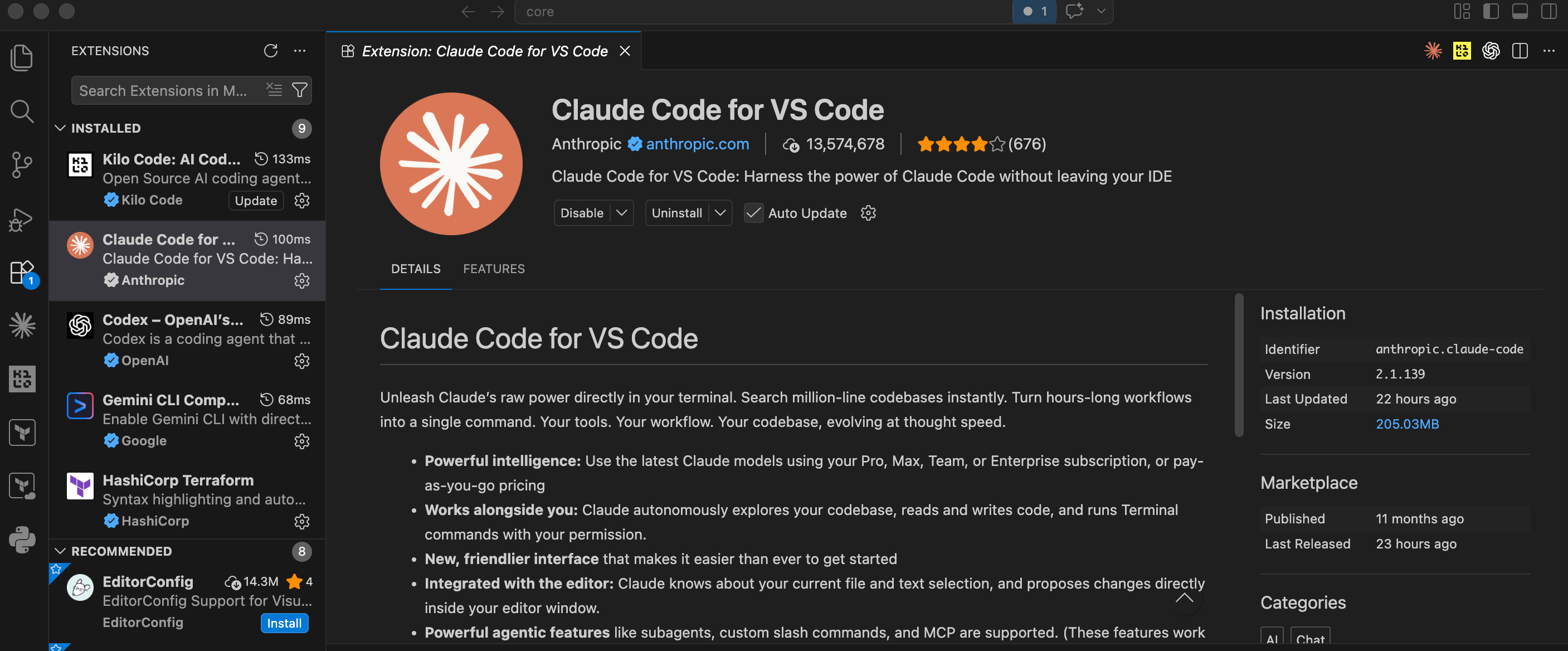Toggle the primary side bar layout button
This screenshot has width=1568, height=651.
pyautogui.click(x=1491, y=11)
